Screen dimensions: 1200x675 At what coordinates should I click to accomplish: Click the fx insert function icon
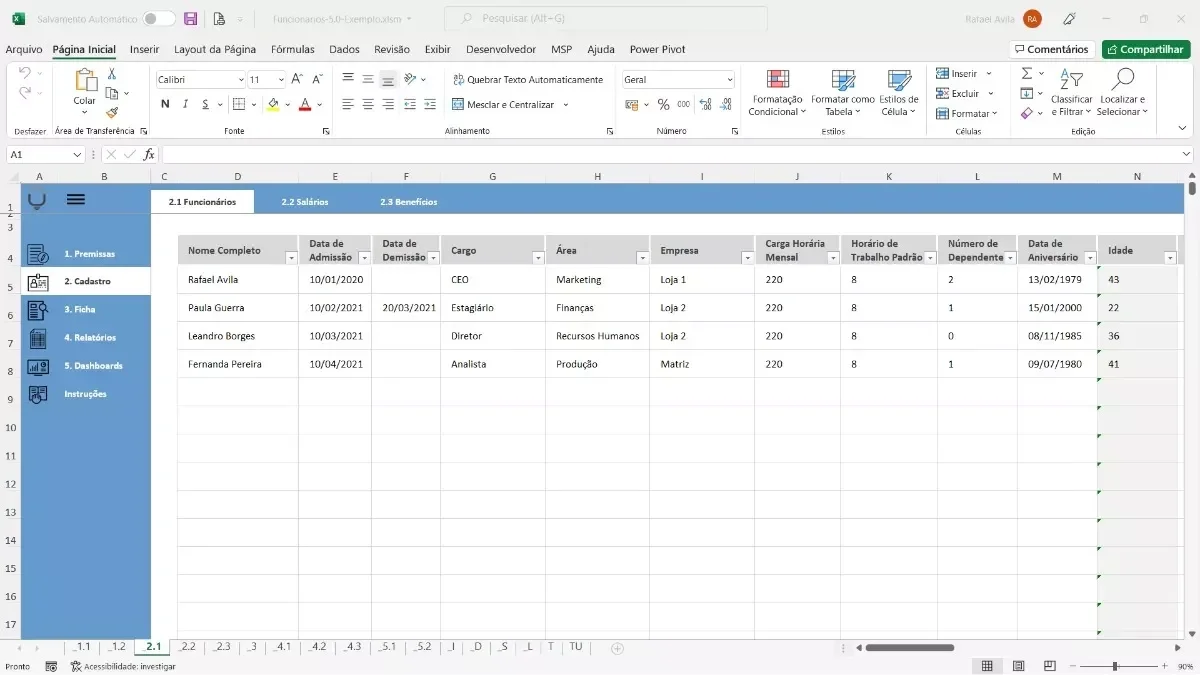click(x=149, y=154)
